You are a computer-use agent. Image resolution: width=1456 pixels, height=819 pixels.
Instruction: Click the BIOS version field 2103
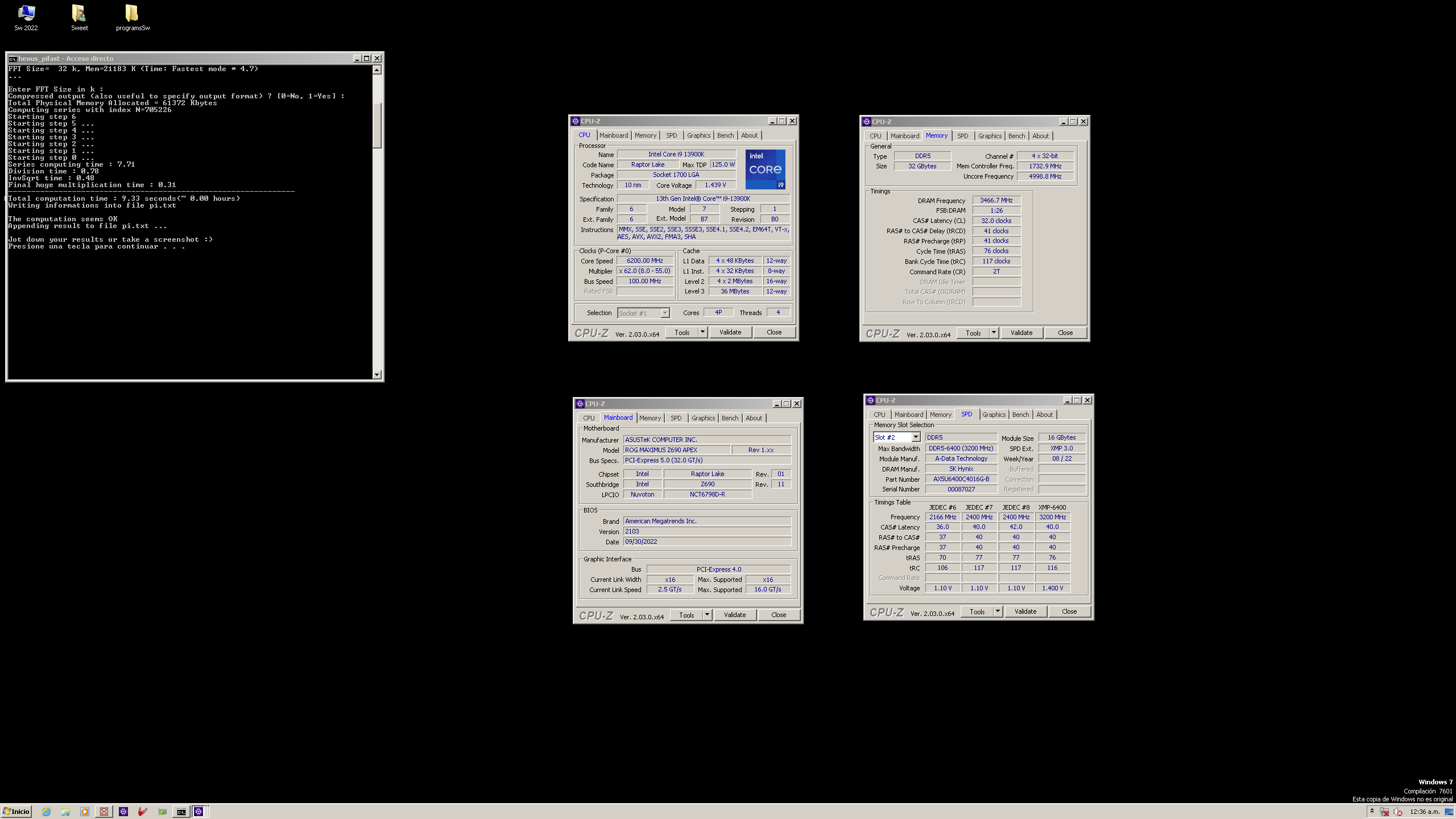coord(707,531)
